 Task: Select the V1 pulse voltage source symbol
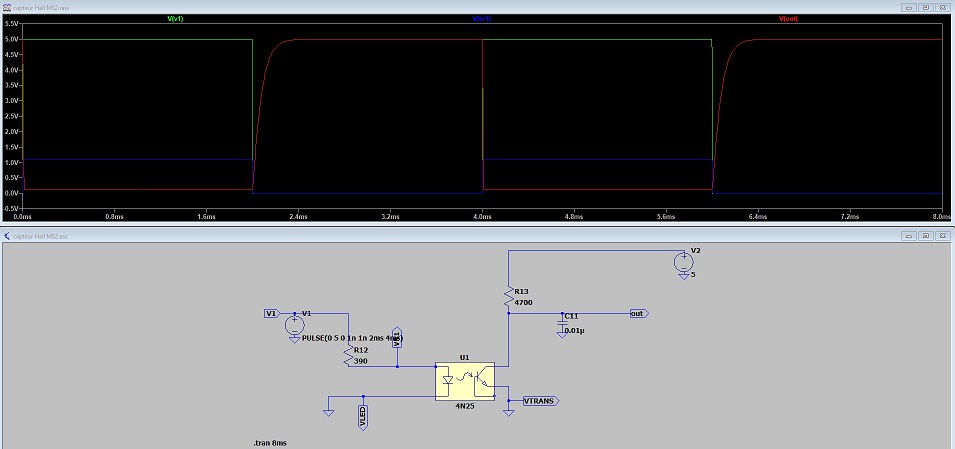click(x=294, y=324)
